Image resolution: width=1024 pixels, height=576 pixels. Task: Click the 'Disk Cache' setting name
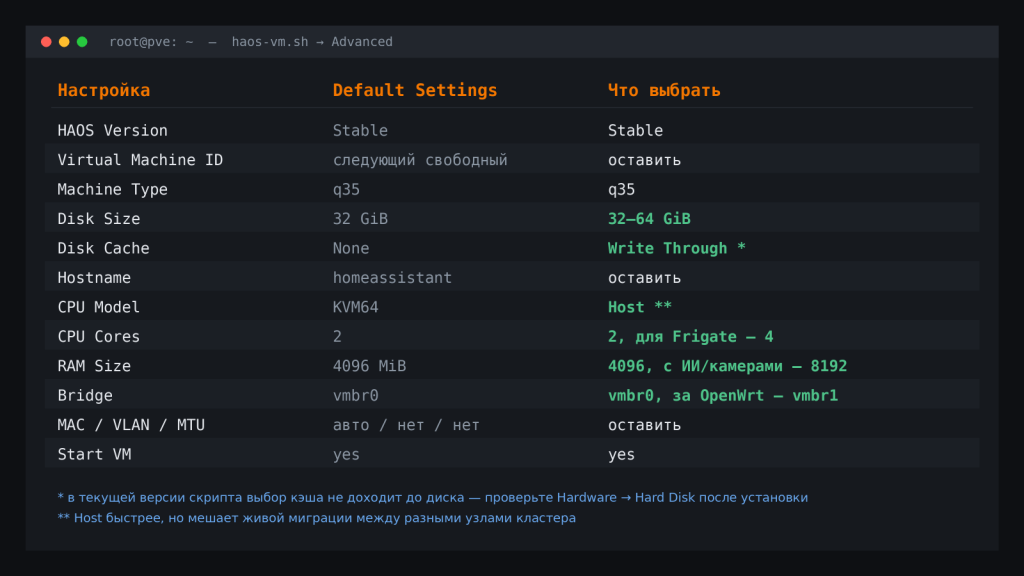(103, 248)
